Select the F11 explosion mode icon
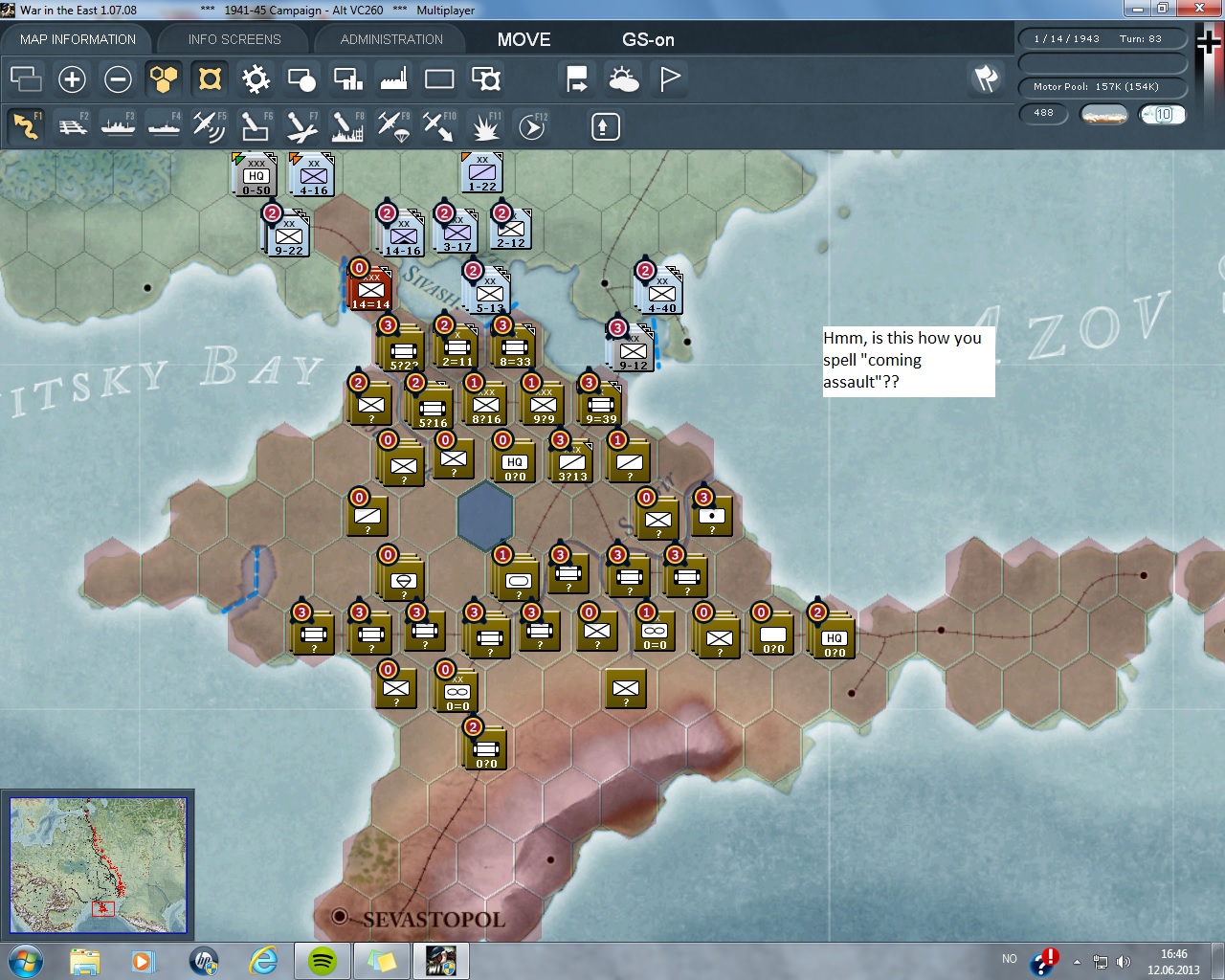 point(485,126)
